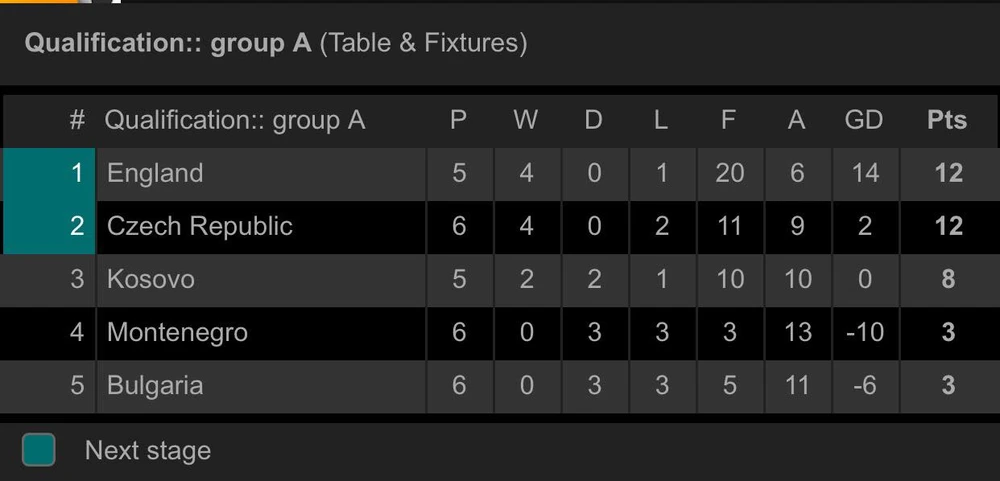Click the England team name
Image resolution: width=1000 pixels, height=481 pixels.
coord(155,173)
